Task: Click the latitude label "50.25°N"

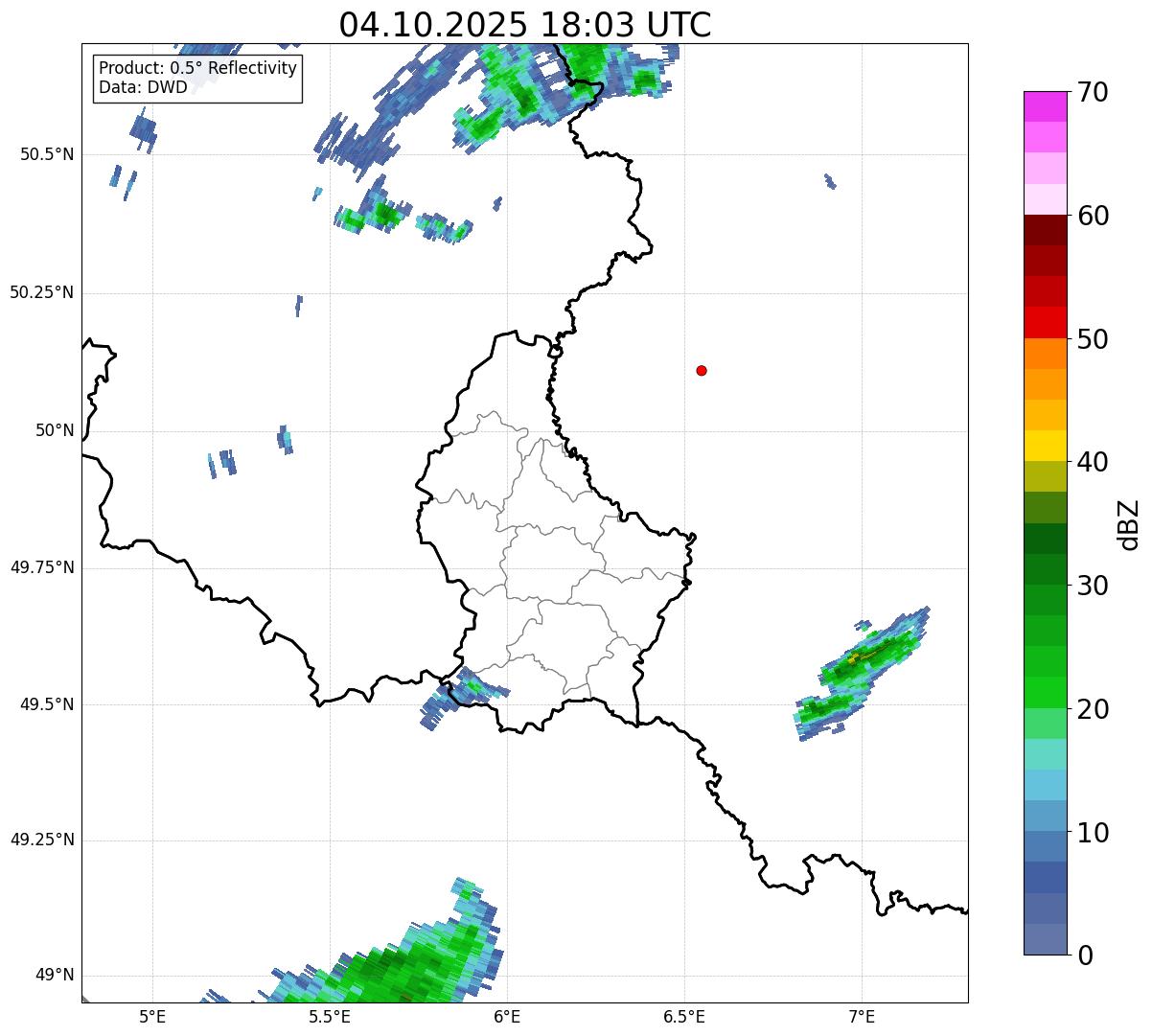Action: [42, 292]
